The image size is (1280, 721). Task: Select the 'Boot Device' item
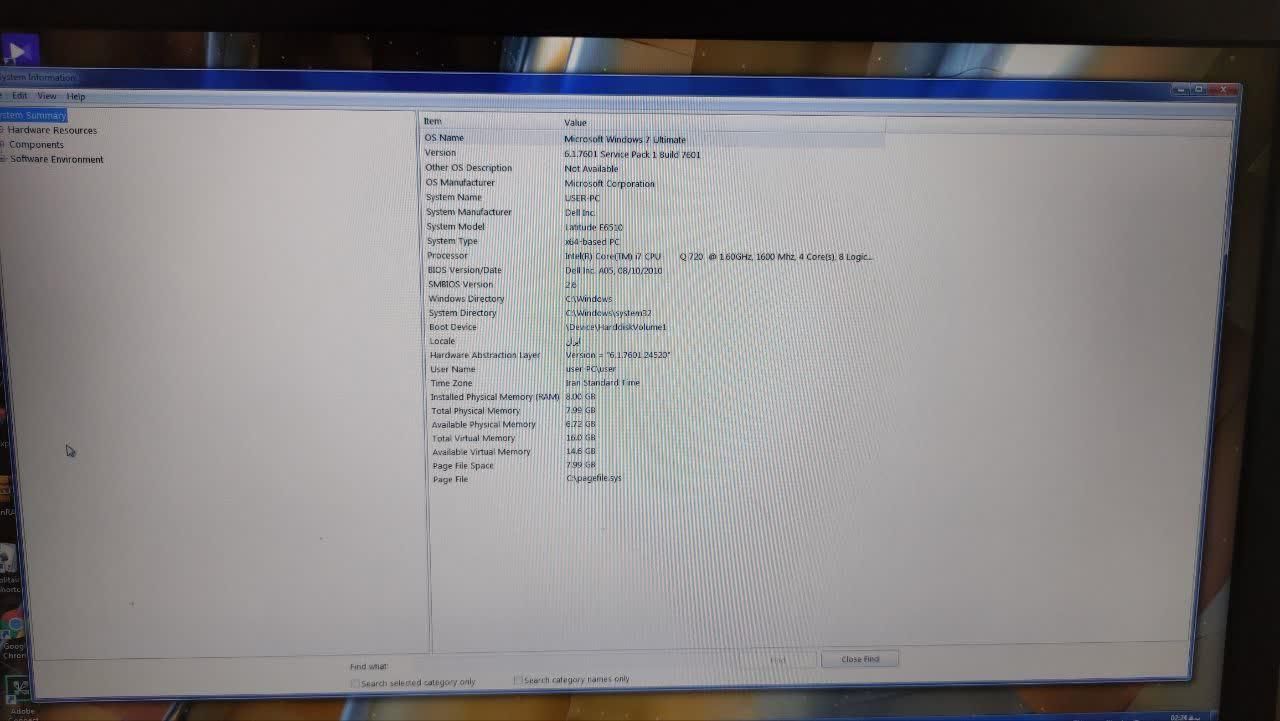[x=453, y=327]
